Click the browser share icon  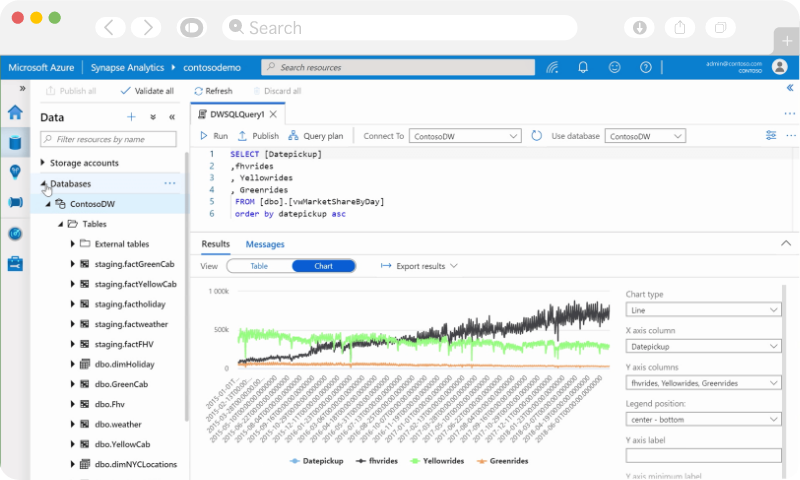(x=680, y=27)
